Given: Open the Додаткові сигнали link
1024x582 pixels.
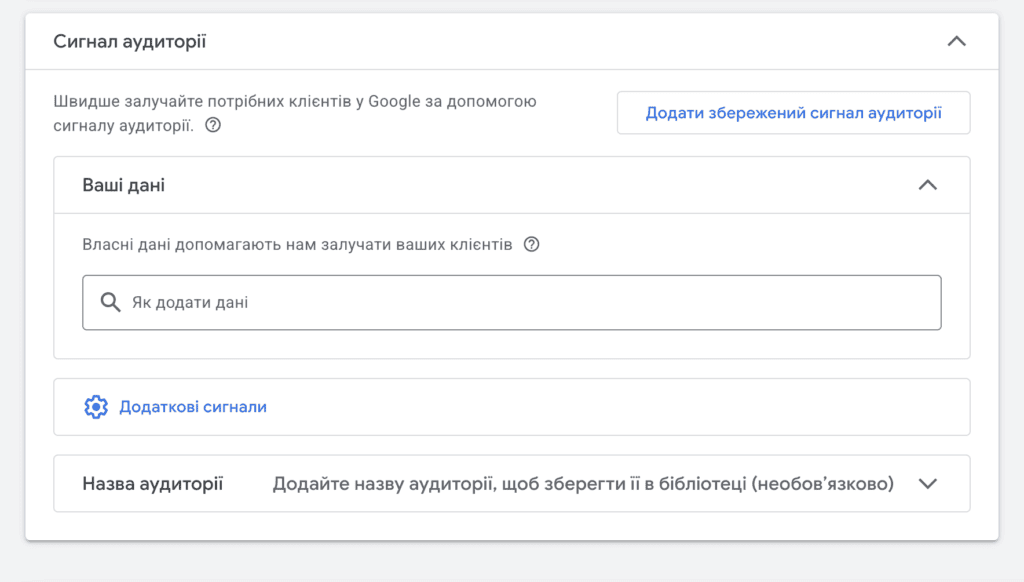Looking at the screenshot, I should coord(193,407).
